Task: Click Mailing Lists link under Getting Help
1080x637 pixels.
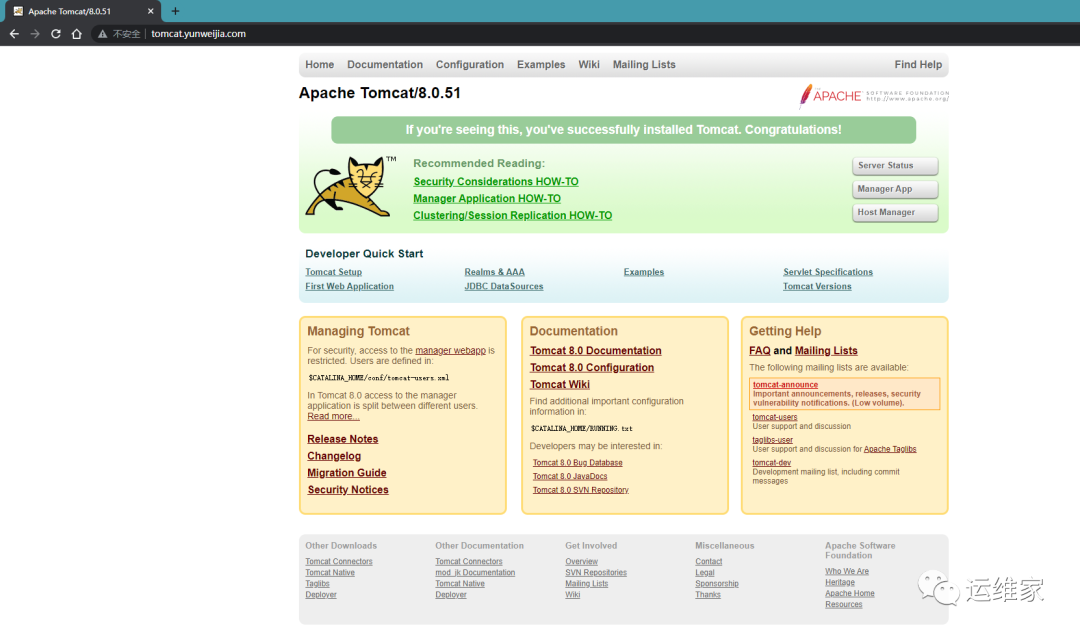Action: (x=826, y=351)
